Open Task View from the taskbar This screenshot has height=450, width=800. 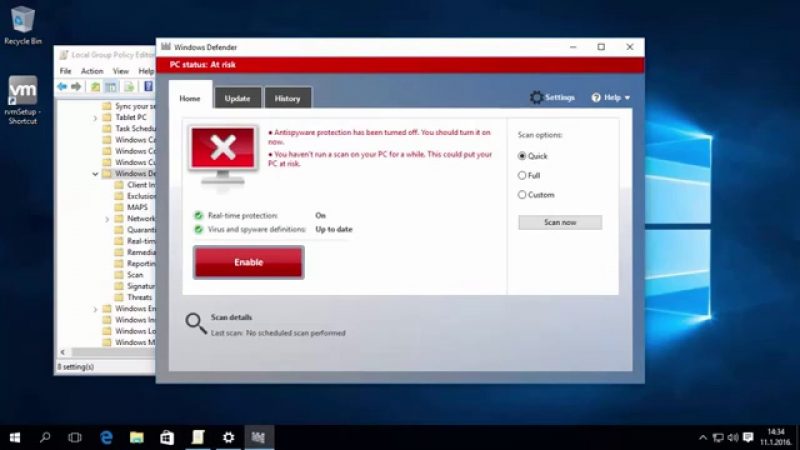click(75, 437)
